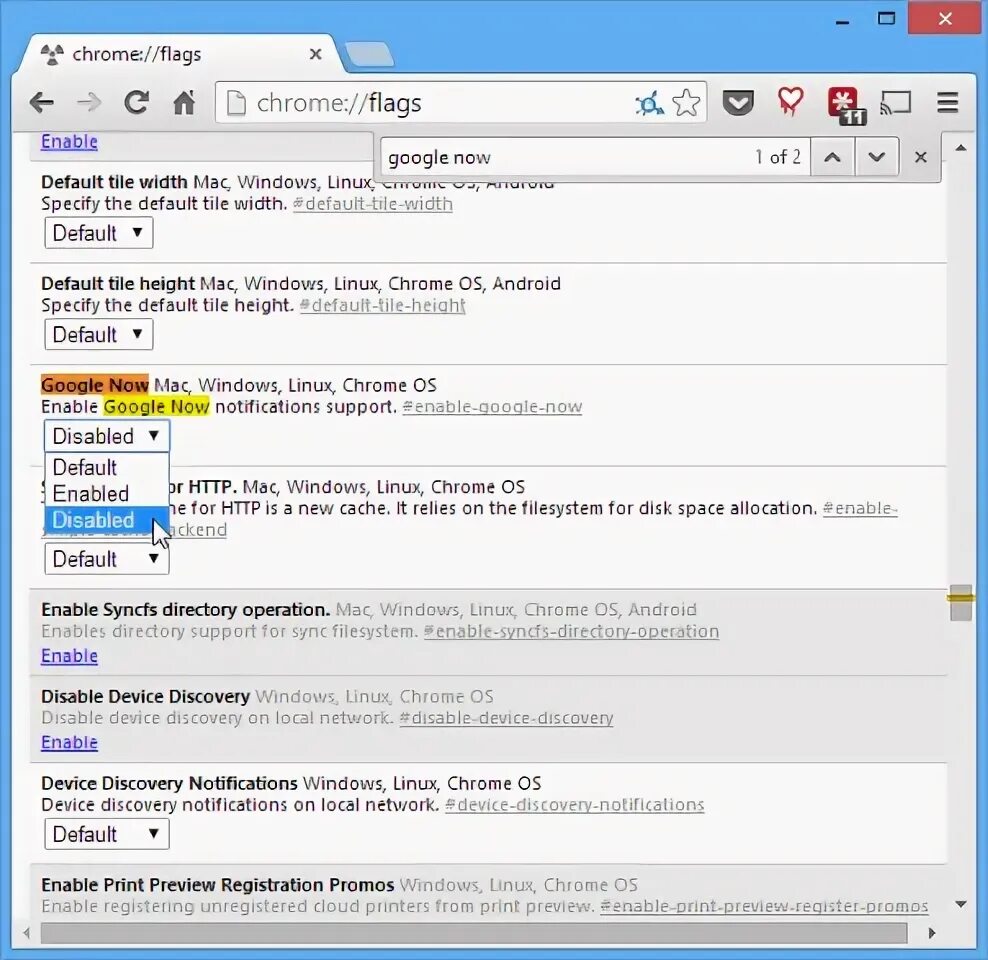988x960 pixels.
Task: Enable the Disable Device Discovery flag
Action: click(x=69, y=742)
